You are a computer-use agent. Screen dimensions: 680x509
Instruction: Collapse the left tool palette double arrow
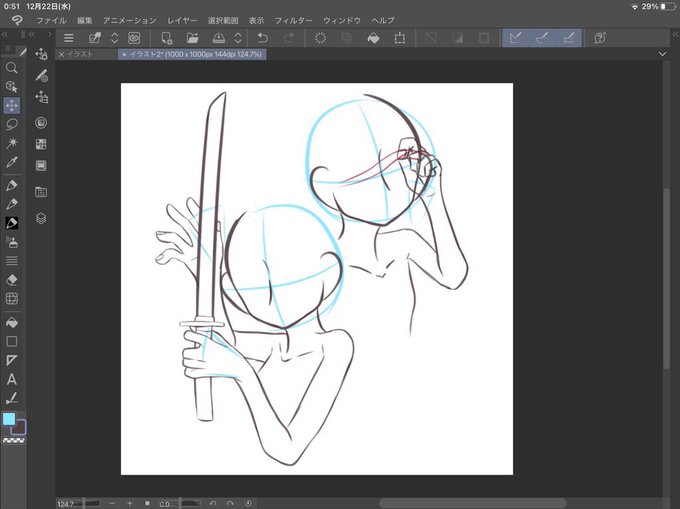4,34
